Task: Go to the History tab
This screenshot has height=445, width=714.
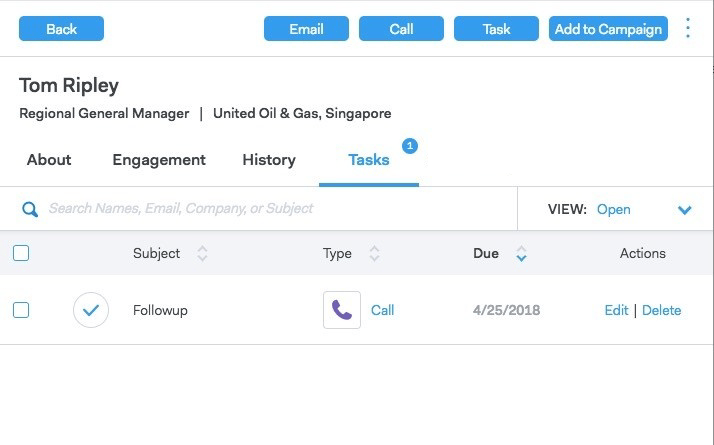Action: (269, 160)
